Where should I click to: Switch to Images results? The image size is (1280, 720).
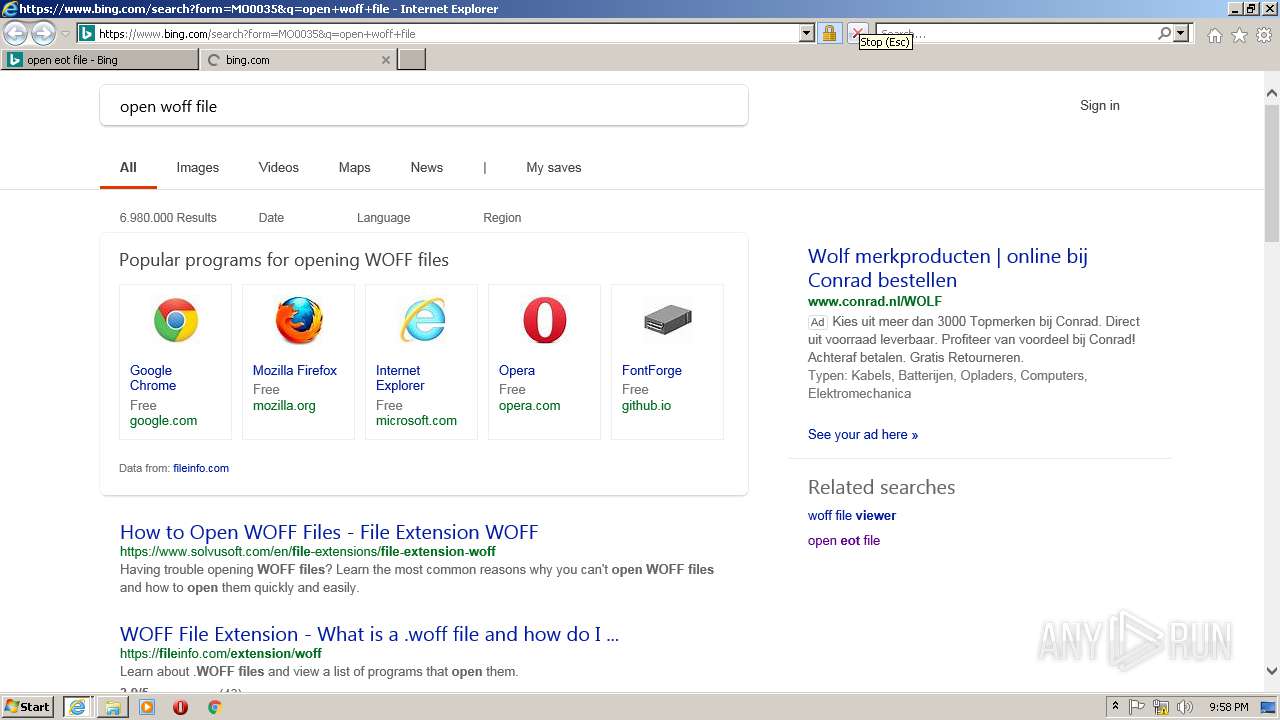click(x=197, y=167)
